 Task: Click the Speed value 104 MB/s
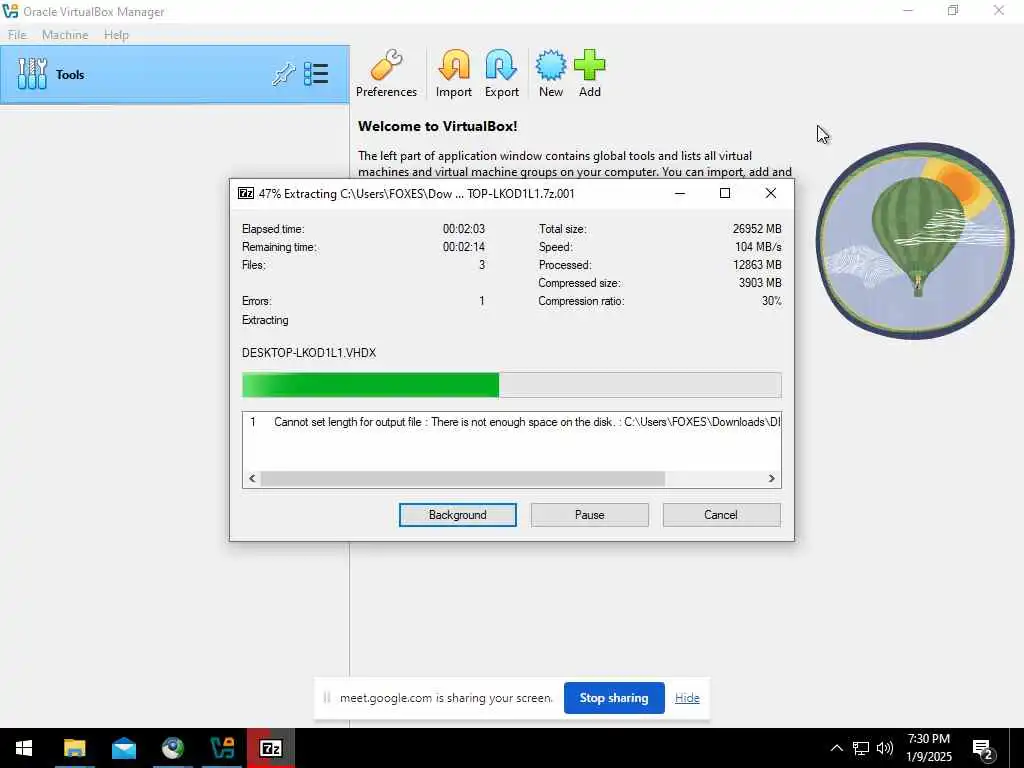[758, 247]
